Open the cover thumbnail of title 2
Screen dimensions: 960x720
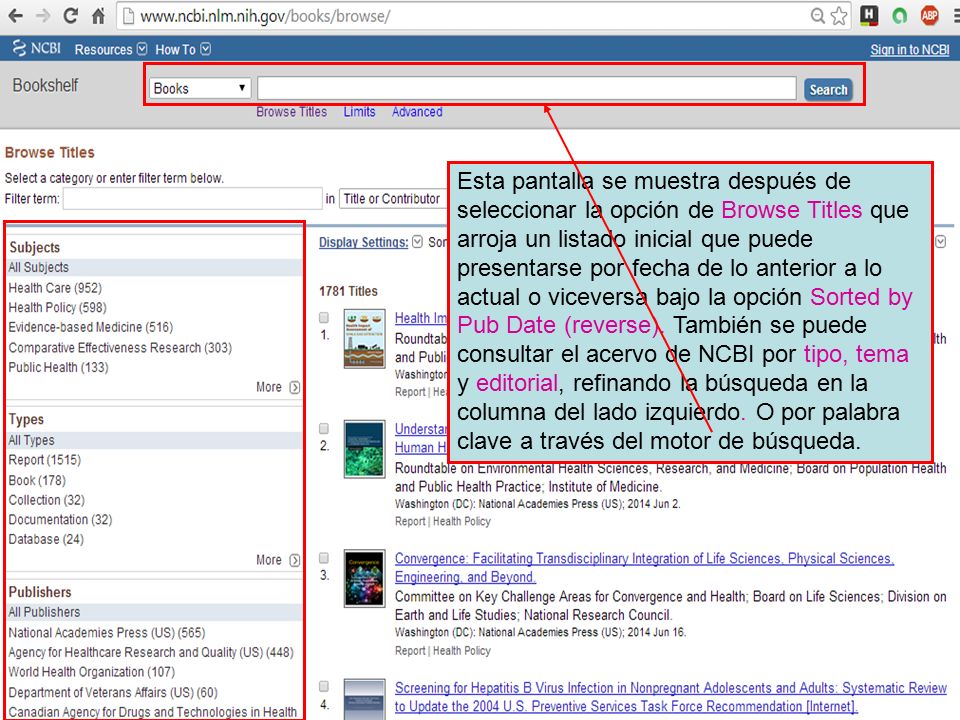click(364, 449)
